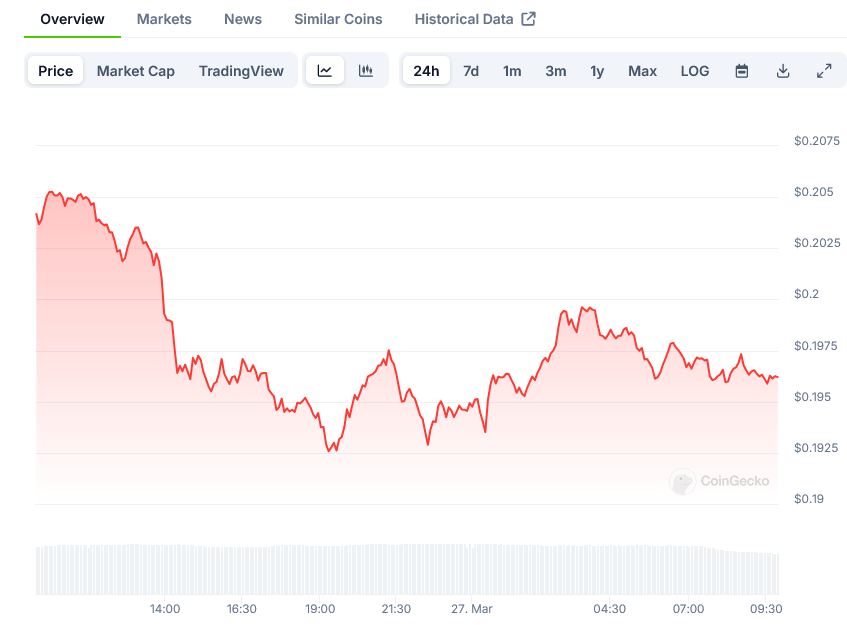Open the Markets tab
The height and width of the screenshot is (625, 847).
[164, 19]
